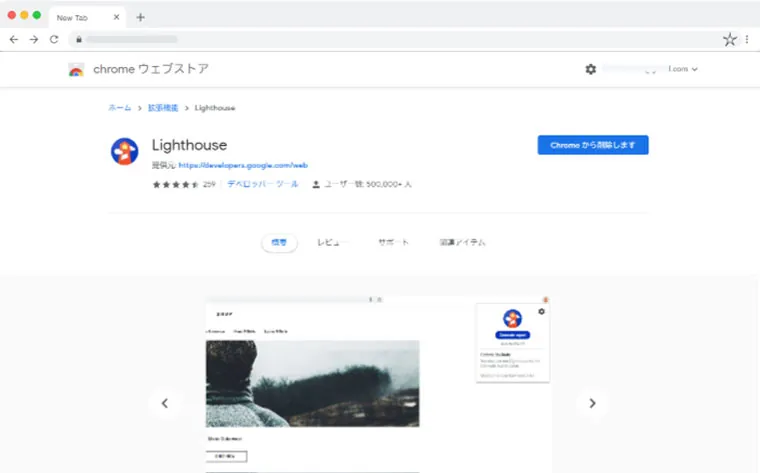Open the 拡張機能 breadcrumb link
760x473 pixels.
click(163, 108)
